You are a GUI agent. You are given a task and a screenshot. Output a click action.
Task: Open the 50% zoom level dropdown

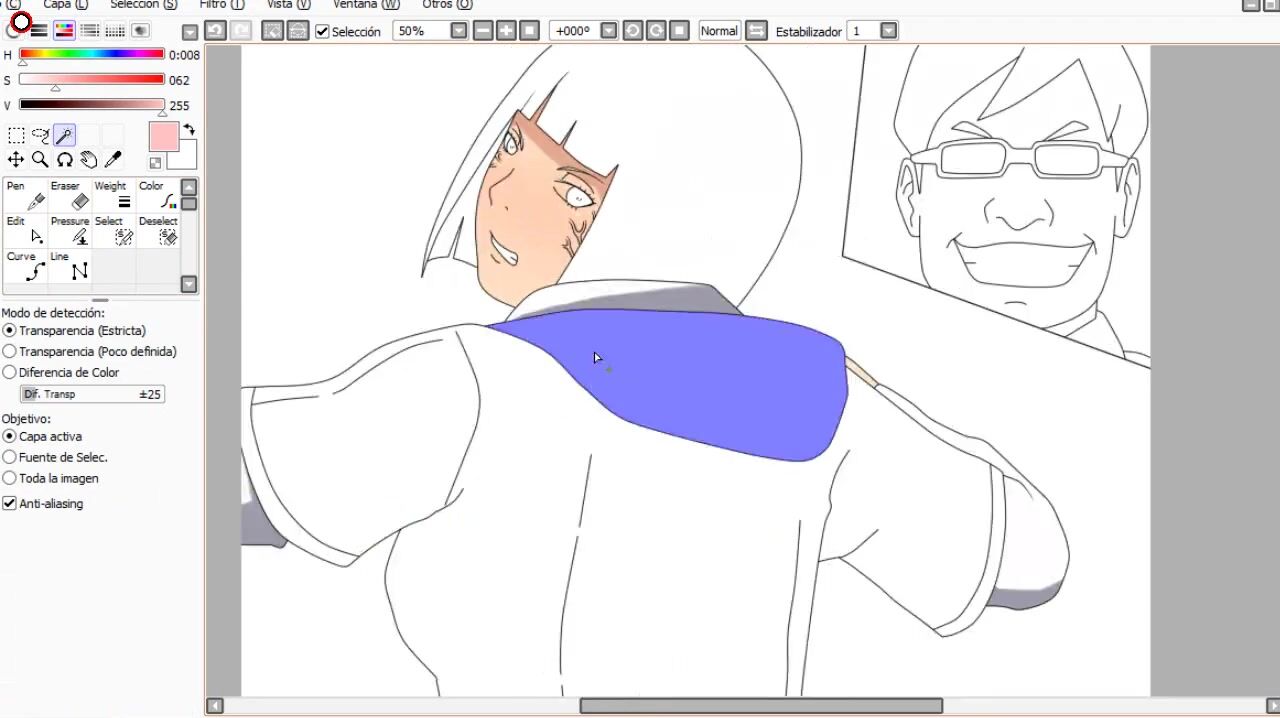point(458,31)
